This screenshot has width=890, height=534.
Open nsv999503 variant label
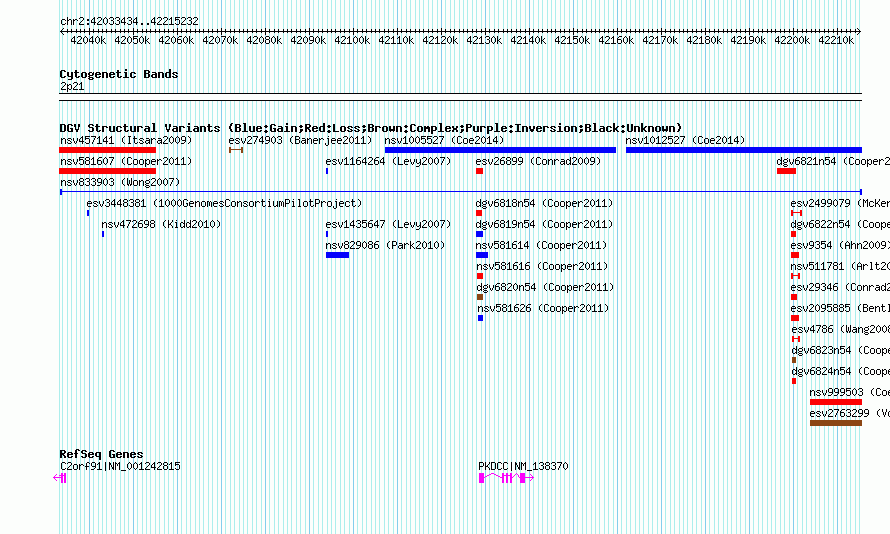[850, 392]
